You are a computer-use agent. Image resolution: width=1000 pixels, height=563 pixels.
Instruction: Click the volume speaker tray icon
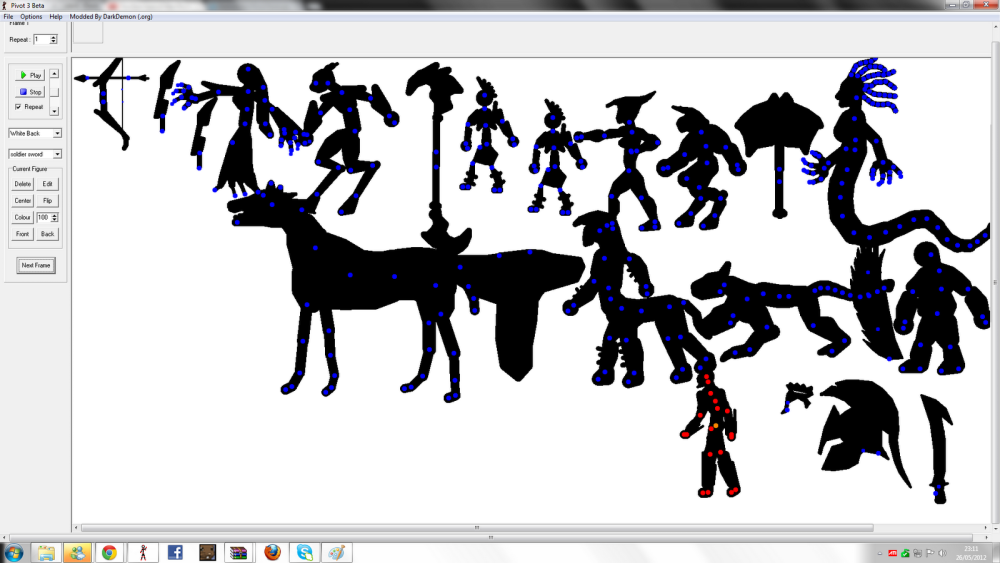[x=943, y=553]
